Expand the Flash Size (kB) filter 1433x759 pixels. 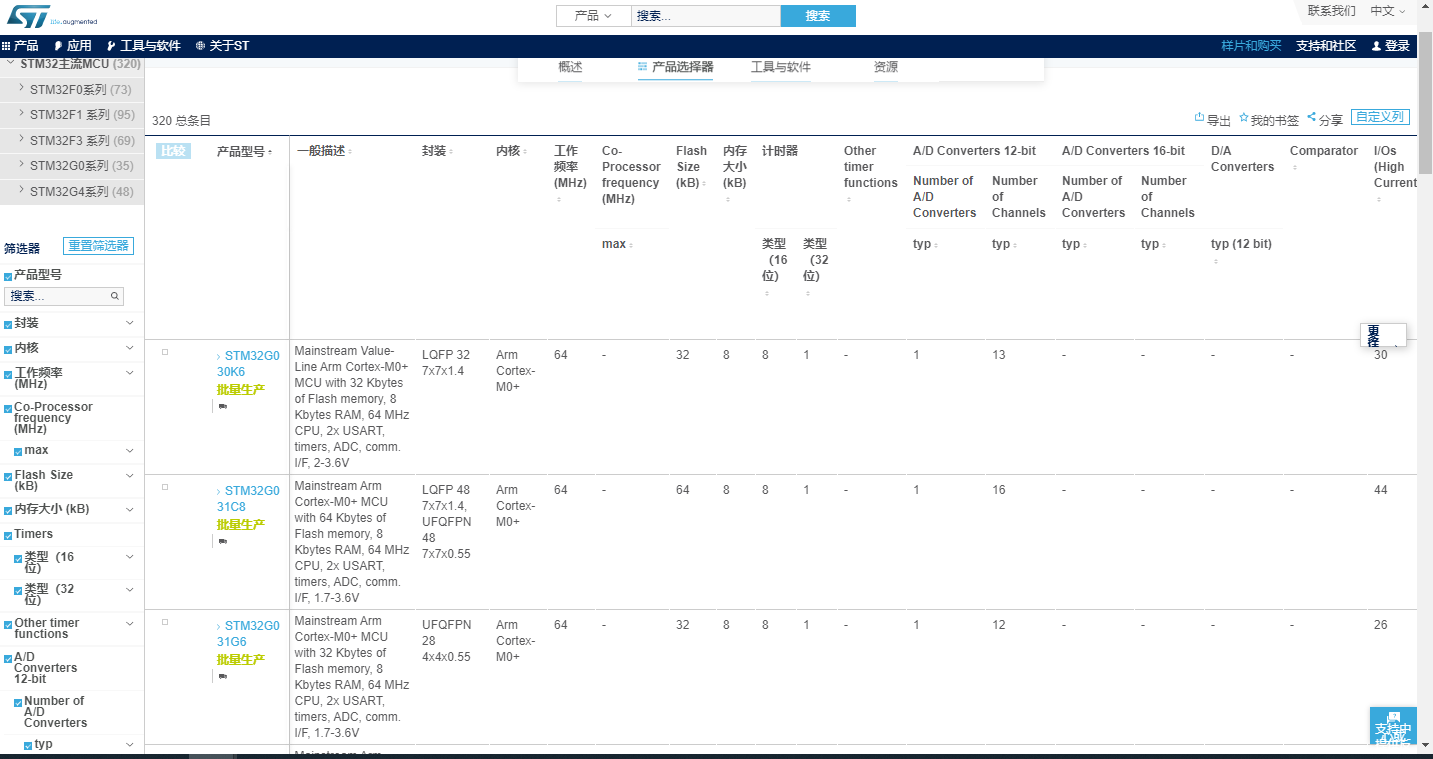pyautogui.click(x=130, y=475)
